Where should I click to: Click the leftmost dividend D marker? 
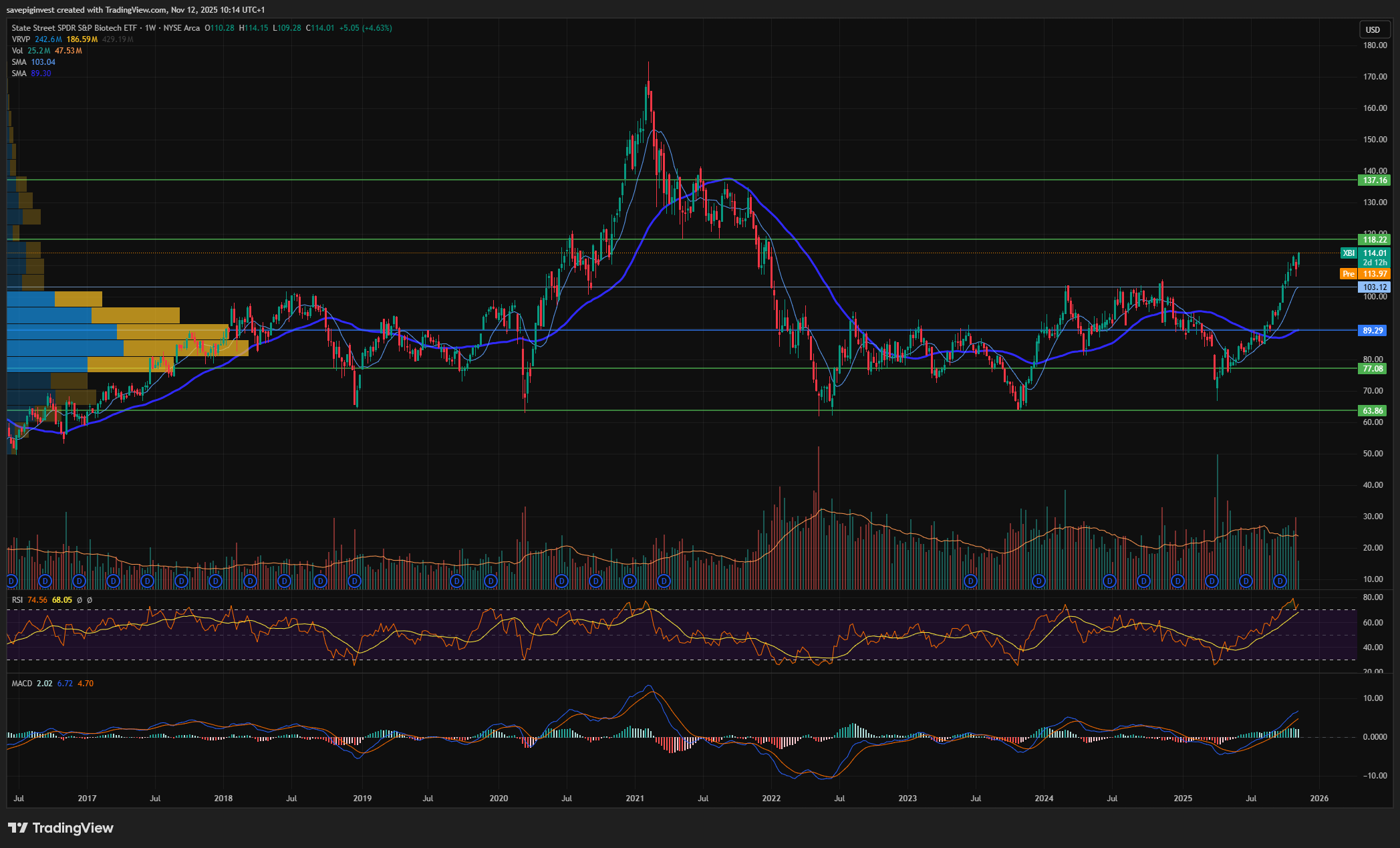point(11,581)
